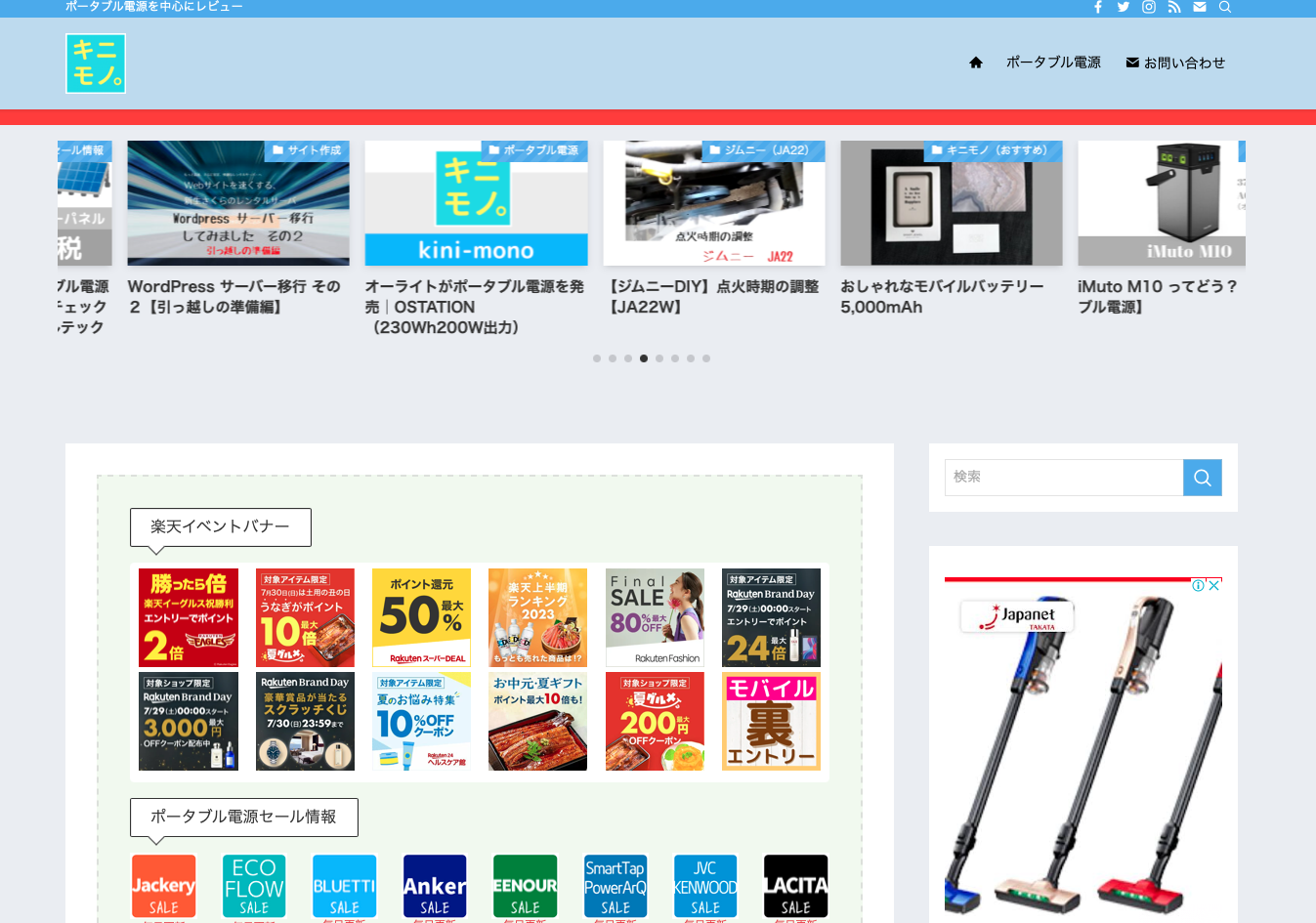
Task: Open the Japanet vacuum cleaner advertisement
Action: point(1083,750)
